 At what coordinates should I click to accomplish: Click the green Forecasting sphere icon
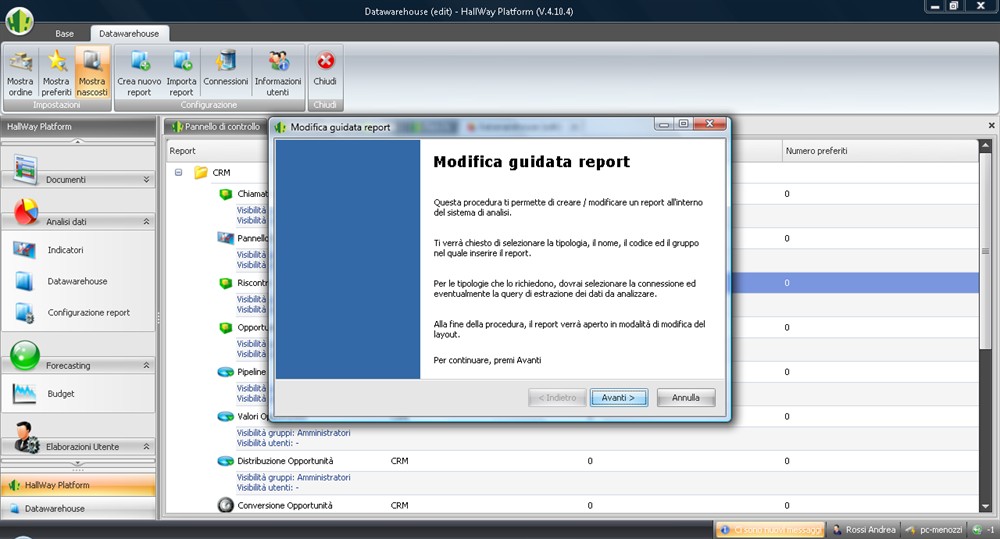25,355
